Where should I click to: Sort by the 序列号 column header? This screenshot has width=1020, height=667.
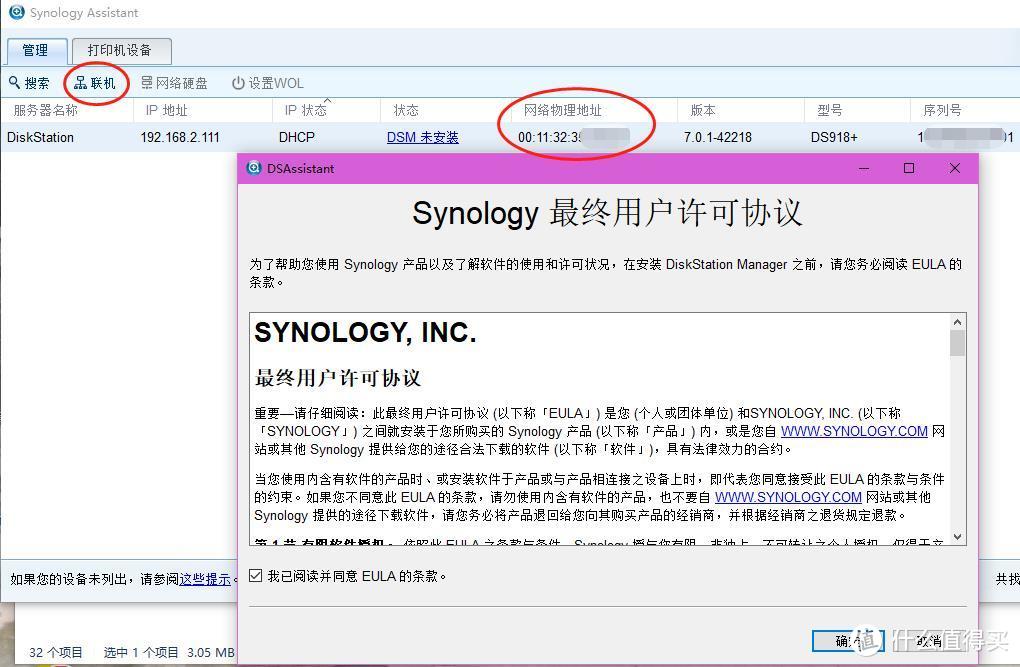pos(965,110)
